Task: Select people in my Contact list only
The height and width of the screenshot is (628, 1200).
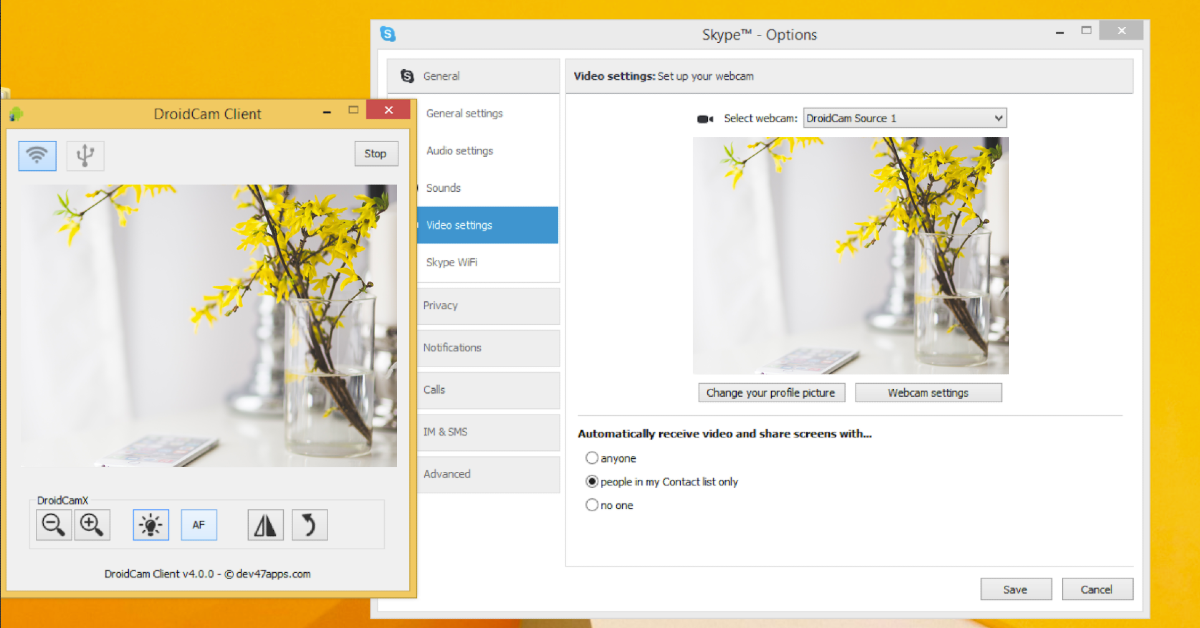Action: pos(592,482)
